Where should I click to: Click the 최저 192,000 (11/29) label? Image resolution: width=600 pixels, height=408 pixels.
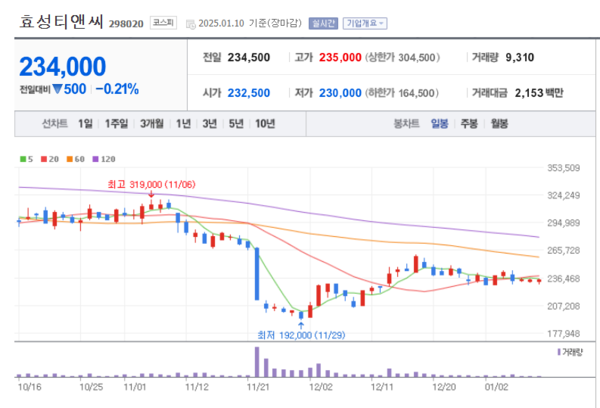coord(301,335)
